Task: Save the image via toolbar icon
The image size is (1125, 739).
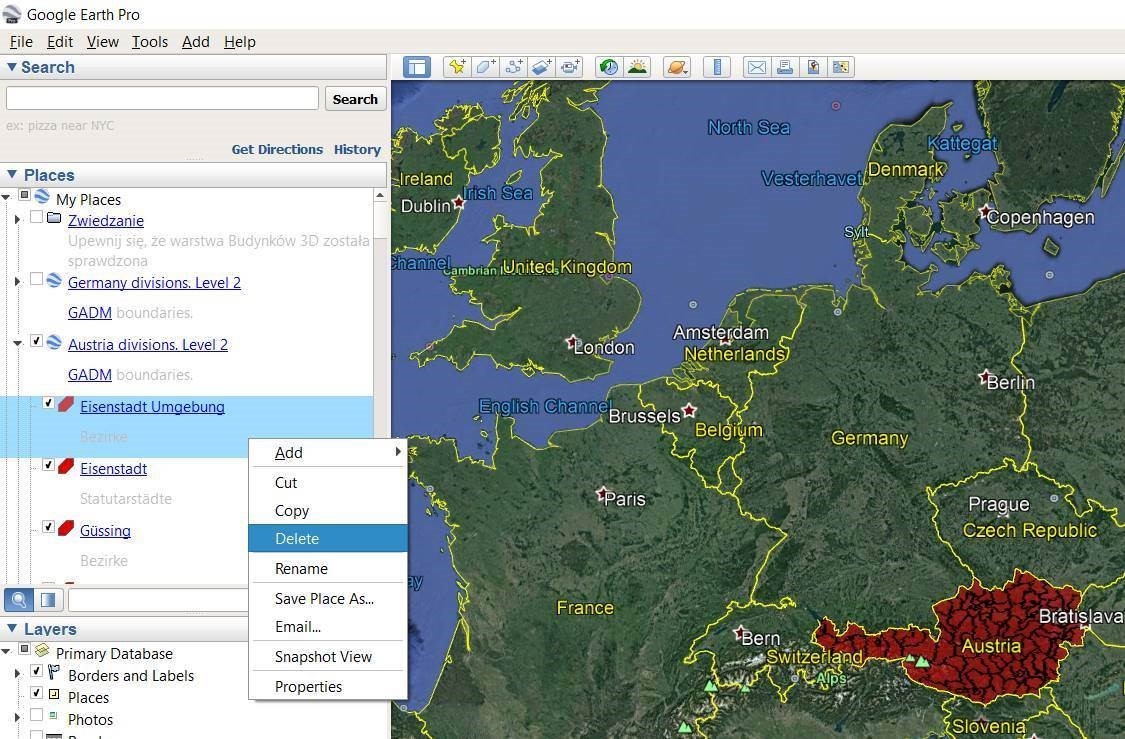Action: [813, 67]
